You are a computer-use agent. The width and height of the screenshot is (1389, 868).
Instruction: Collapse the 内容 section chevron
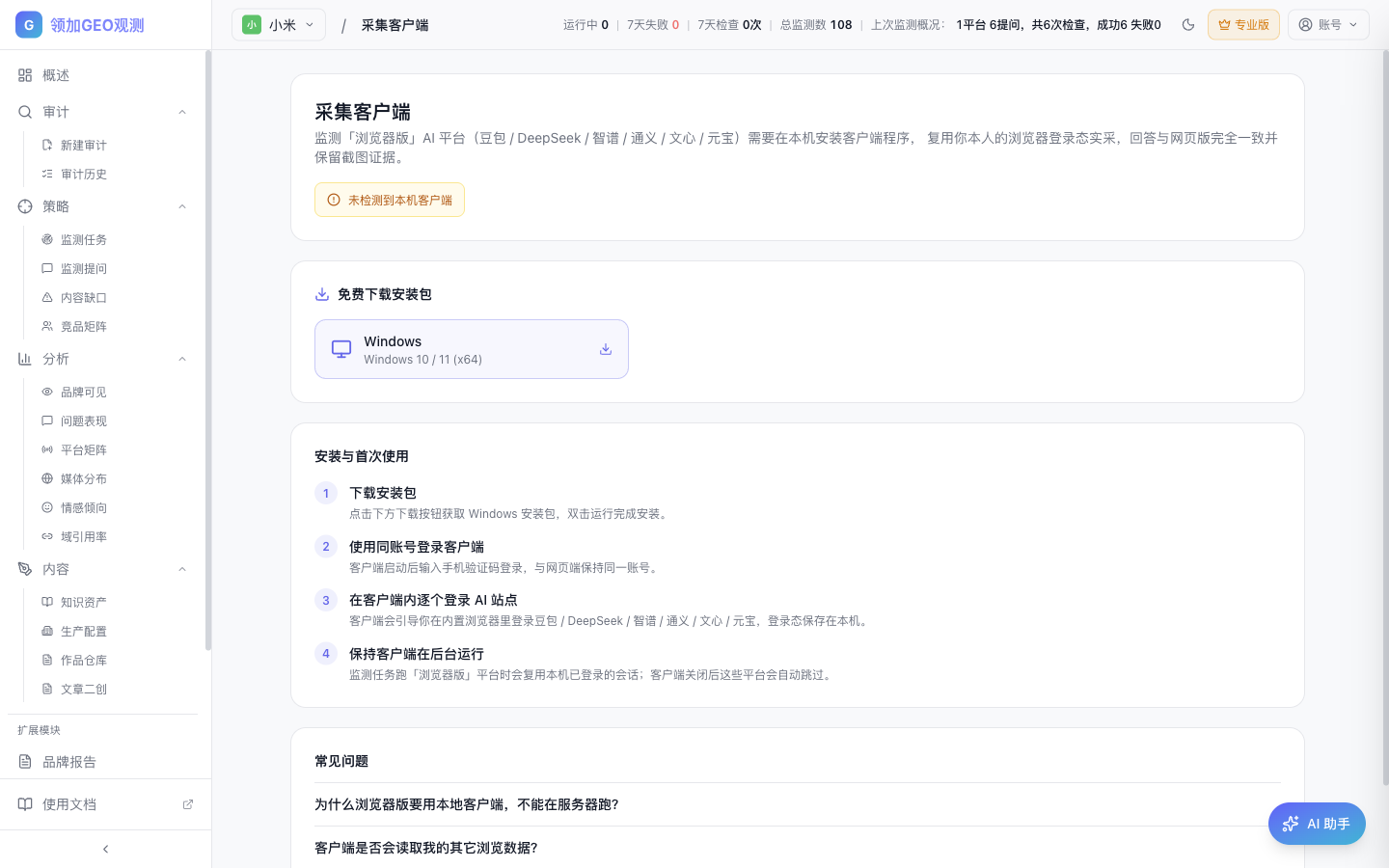pyautogui.click(x=182, y=569)
